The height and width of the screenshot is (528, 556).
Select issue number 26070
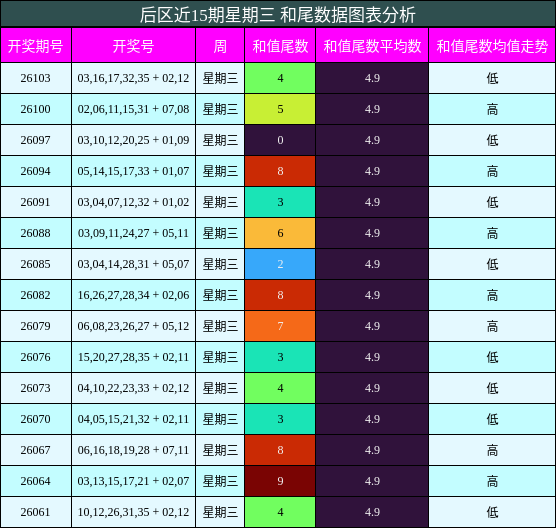click(x=35, y=419)
